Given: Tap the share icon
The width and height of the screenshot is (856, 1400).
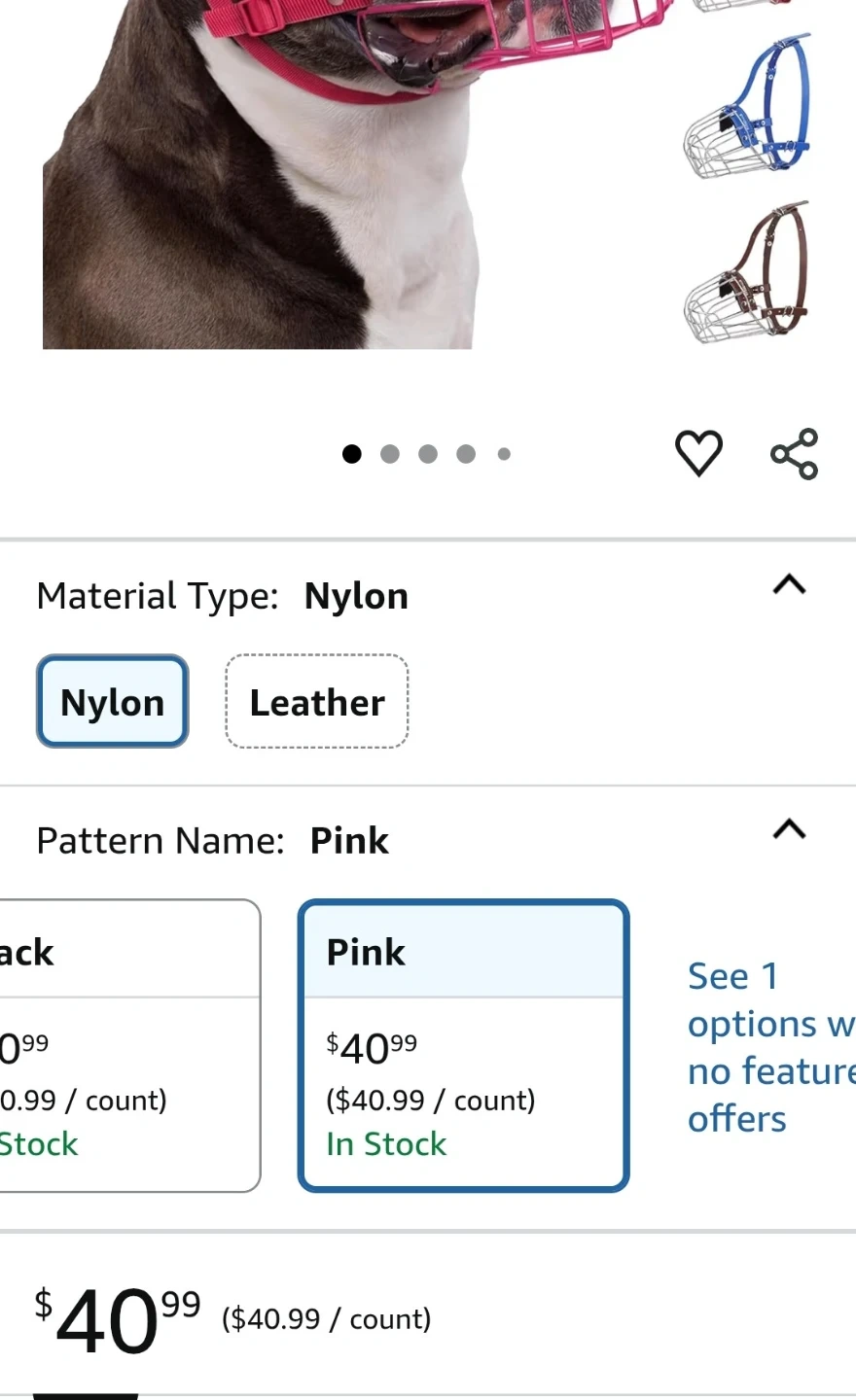Looking at the screenshot, I should [794, 453].
